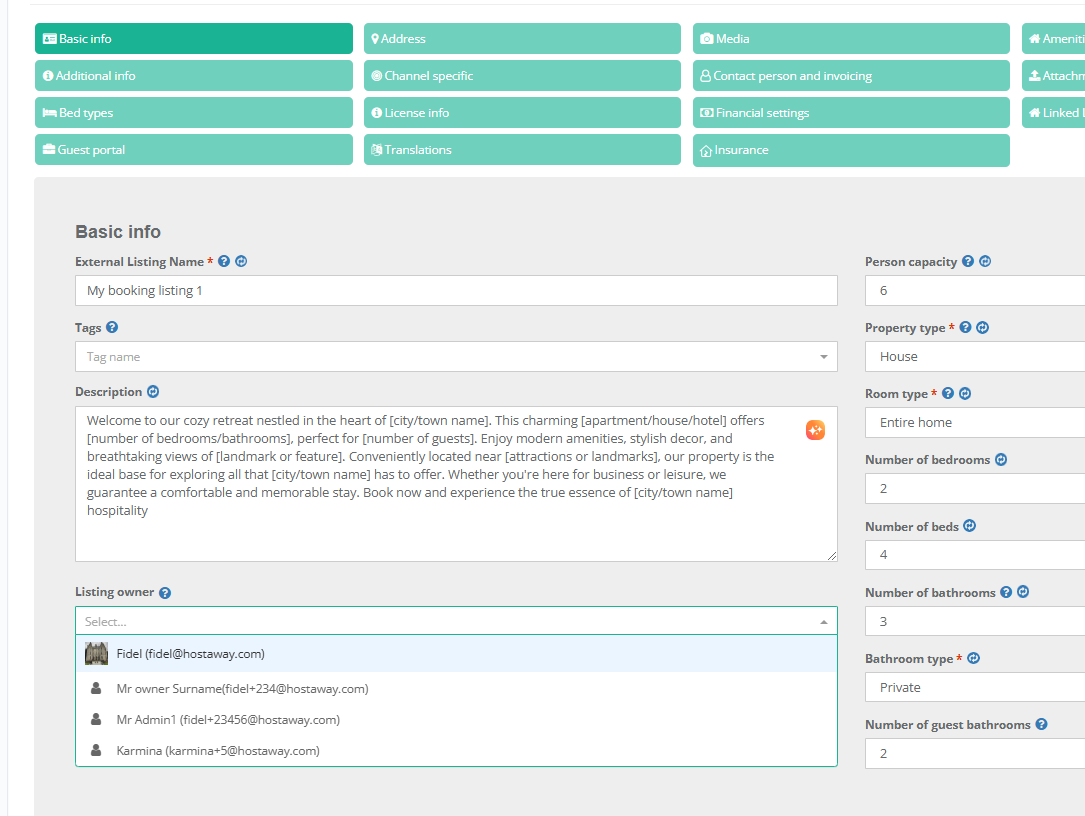Click help icon next to External Listing Name
1085x816 pixels.
click(x=224, y=261)
